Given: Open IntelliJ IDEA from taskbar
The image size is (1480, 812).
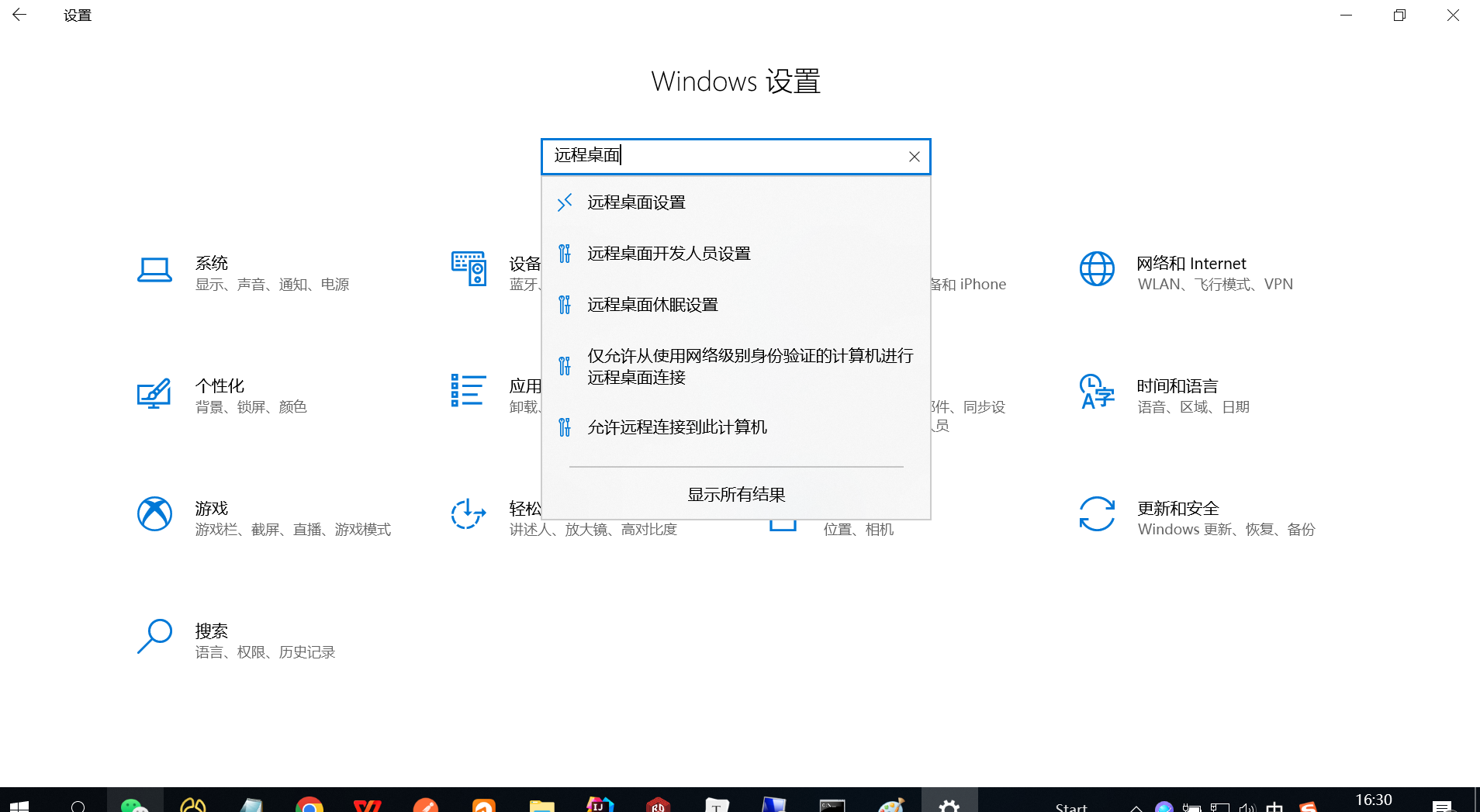Looking at the screenshot, I should [600, 804].
